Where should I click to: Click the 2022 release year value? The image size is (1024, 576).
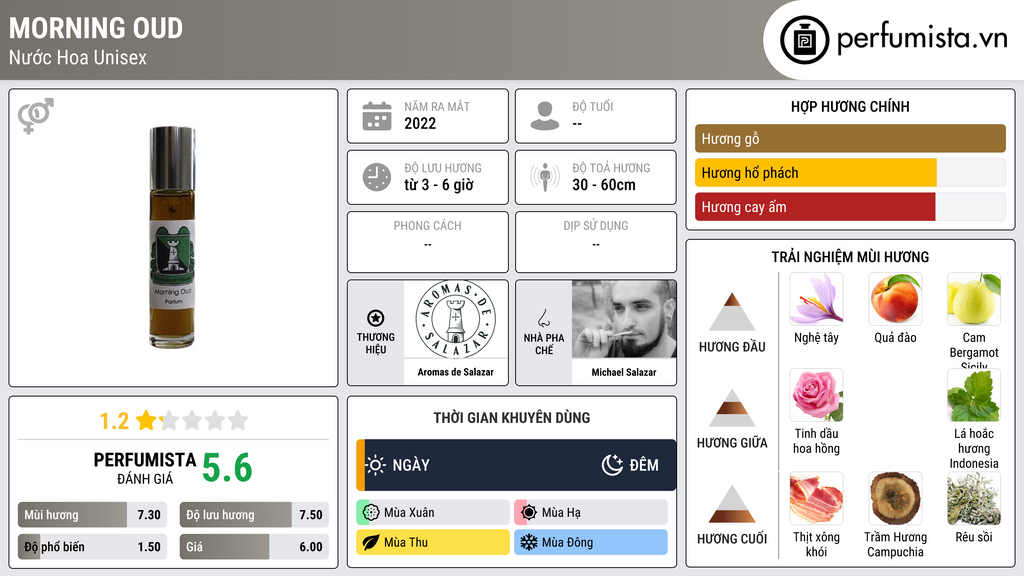[x=420, y=123]
